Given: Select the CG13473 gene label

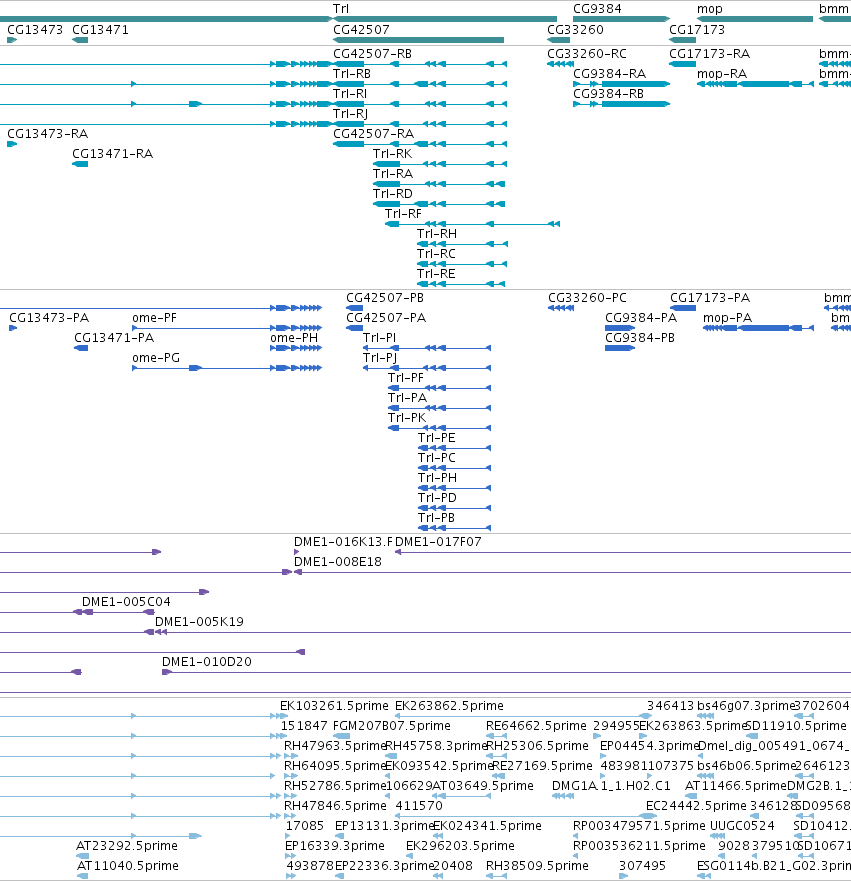Looking at the screenshot, I should point(35,29).
